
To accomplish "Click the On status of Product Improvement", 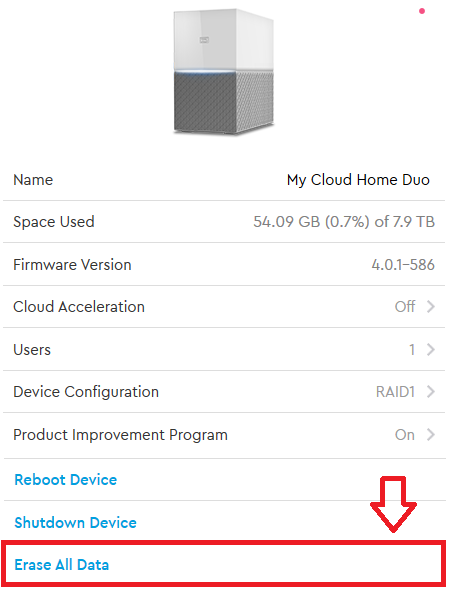I will coord(405,435).
